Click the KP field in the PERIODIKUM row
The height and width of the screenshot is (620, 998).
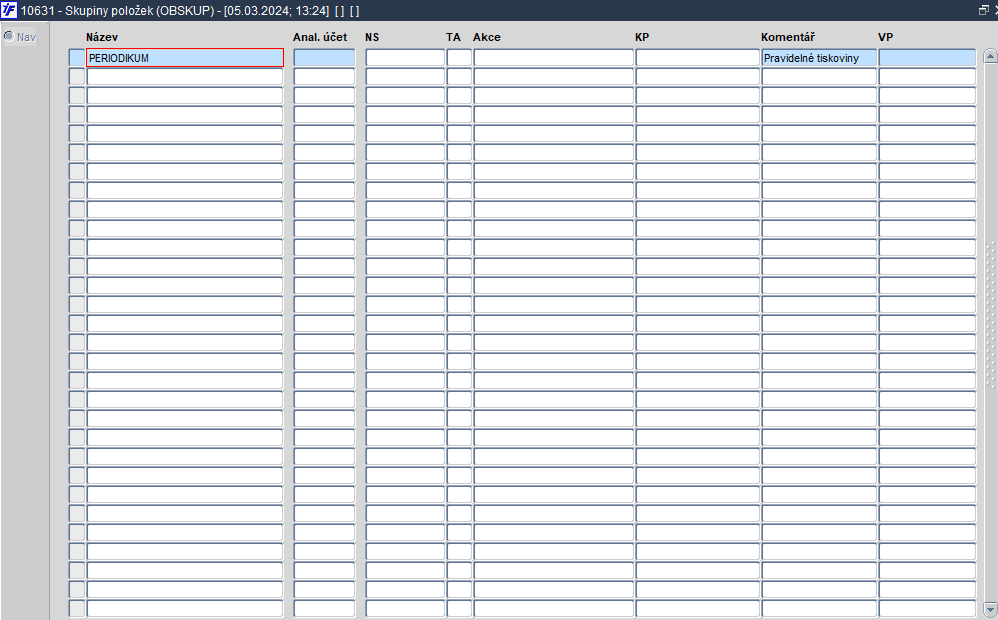698,58
